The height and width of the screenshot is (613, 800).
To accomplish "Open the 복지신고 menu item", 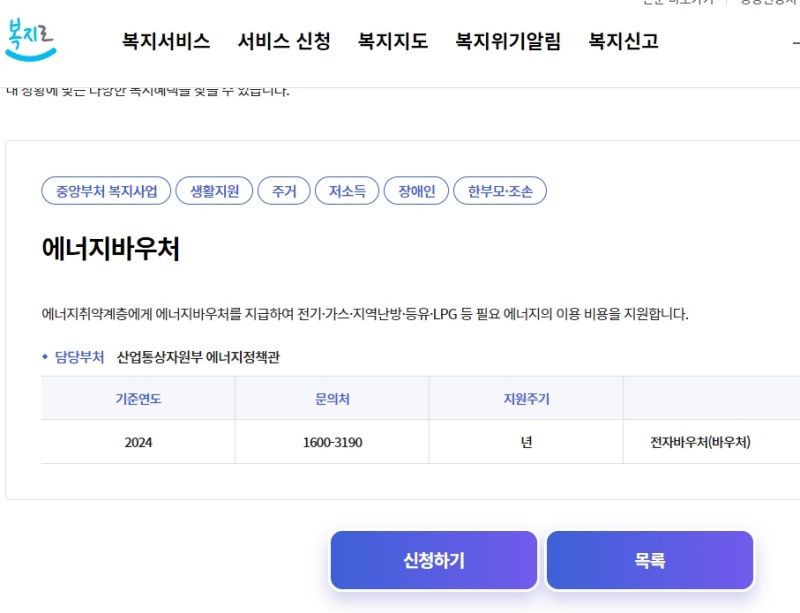I will point(623,42).
